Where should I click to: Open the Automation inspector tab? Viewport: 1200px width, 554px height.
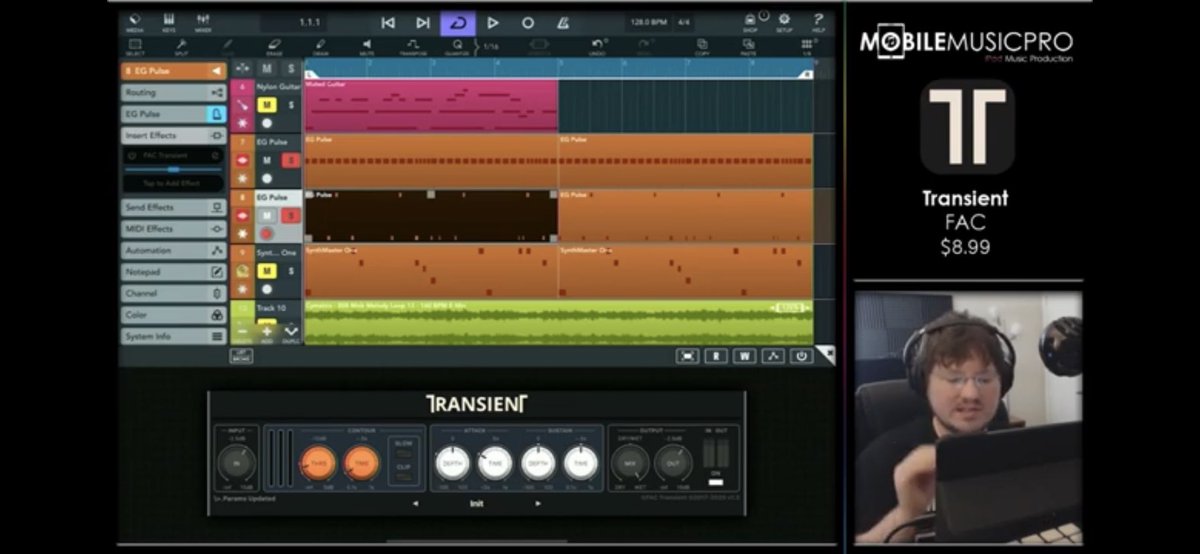point(174,250)
